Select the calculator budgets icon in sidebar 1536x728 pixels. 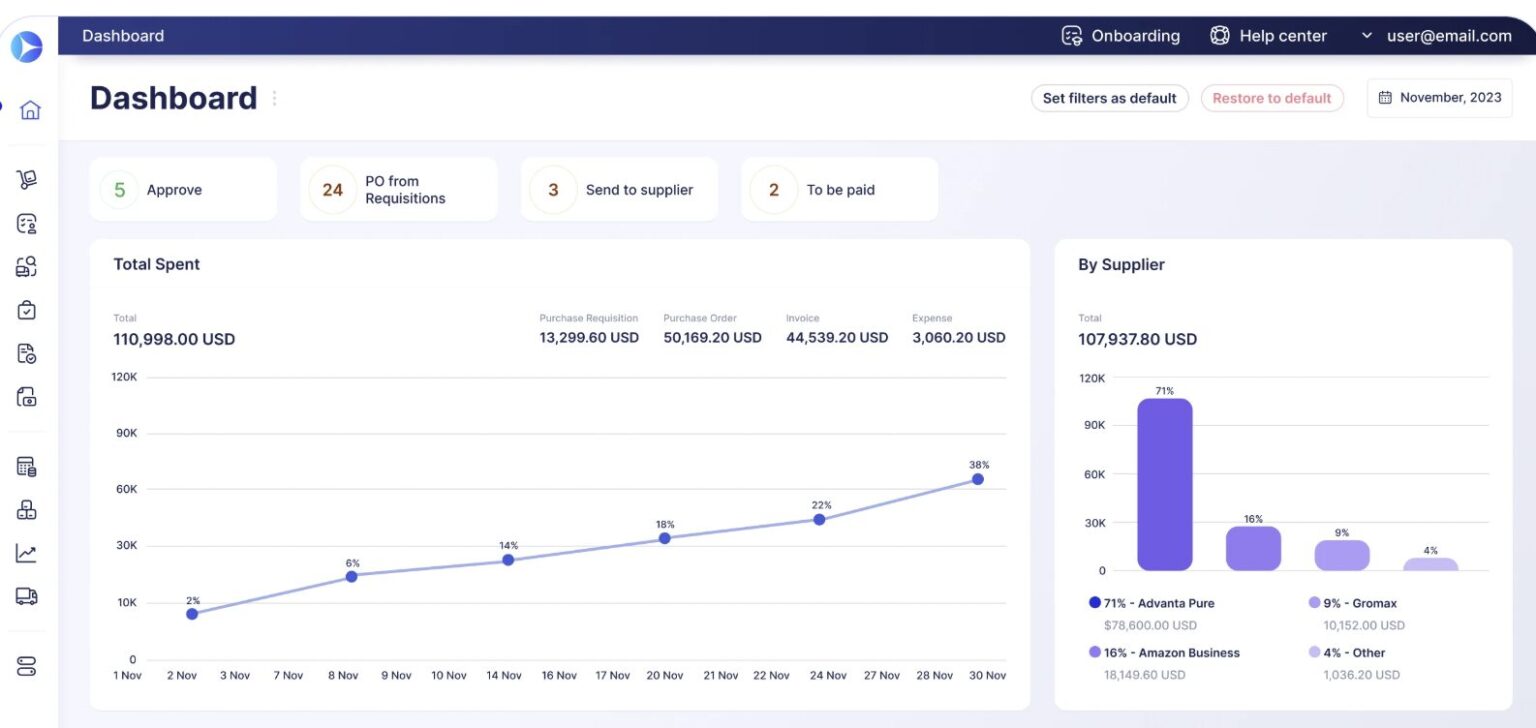(x=28, y=466)
